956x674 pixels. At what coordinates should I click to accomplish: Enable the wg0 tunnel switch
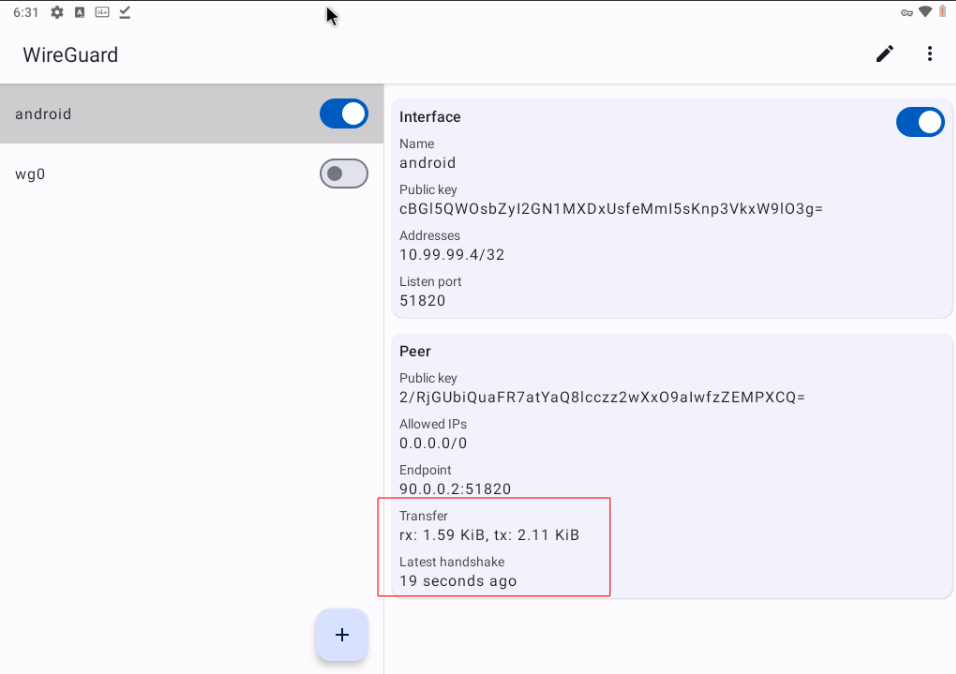click(344, 174)
